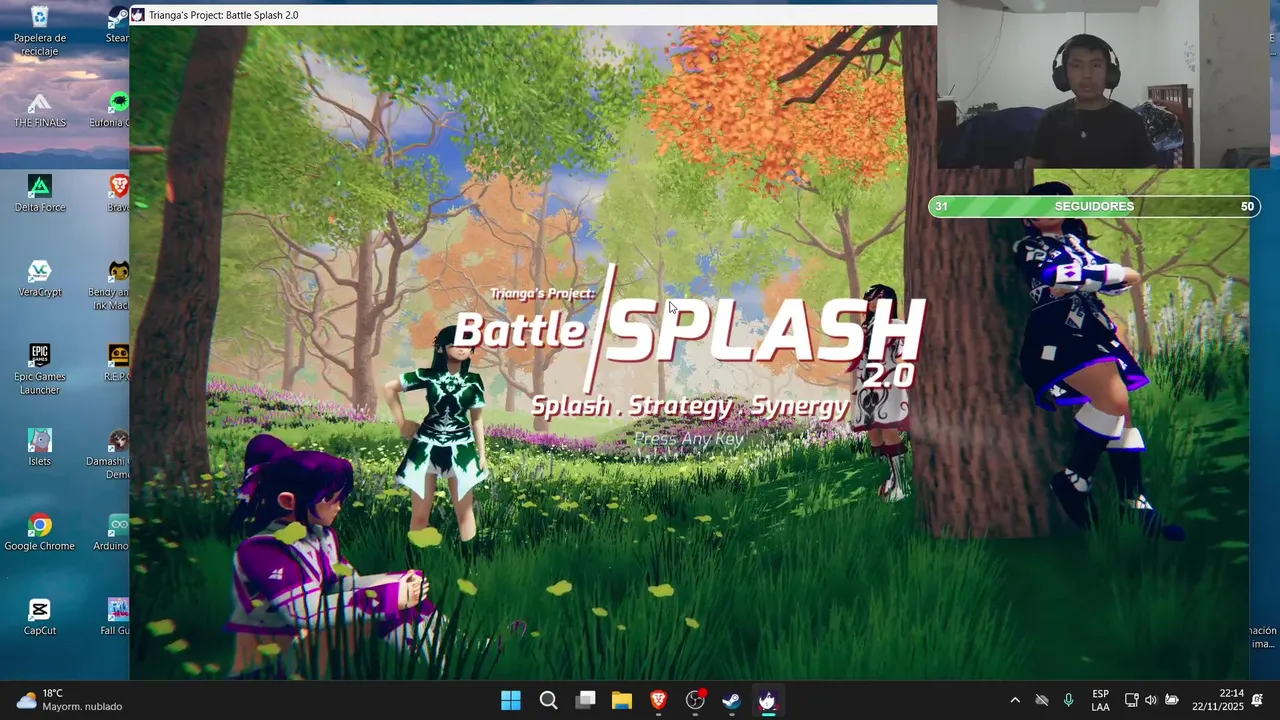Select VeraCrypt desktop shortcut
The width and height of the screenshot is (1280, 720).
pyautogui.click(x=39, y=279)
